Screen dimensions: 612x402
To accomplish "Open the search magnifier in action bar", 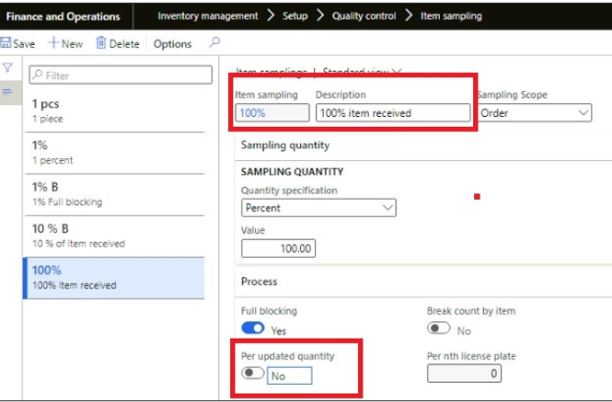I will coord(214,42).
